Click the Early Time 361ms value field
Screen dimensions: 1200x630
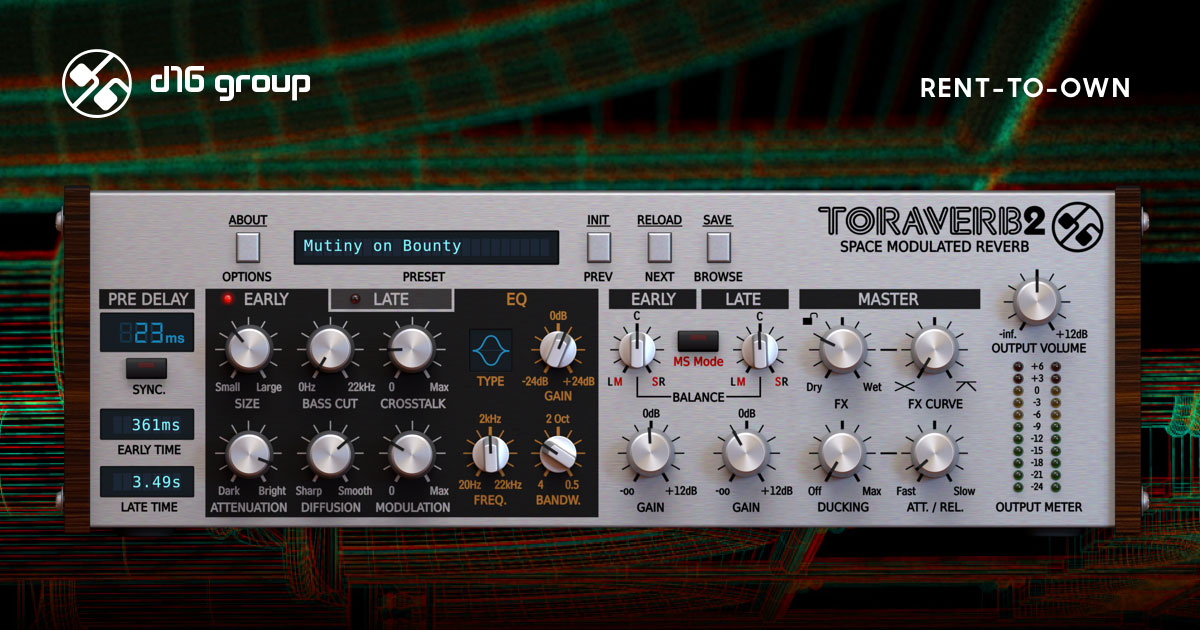(x=146, y=423)
